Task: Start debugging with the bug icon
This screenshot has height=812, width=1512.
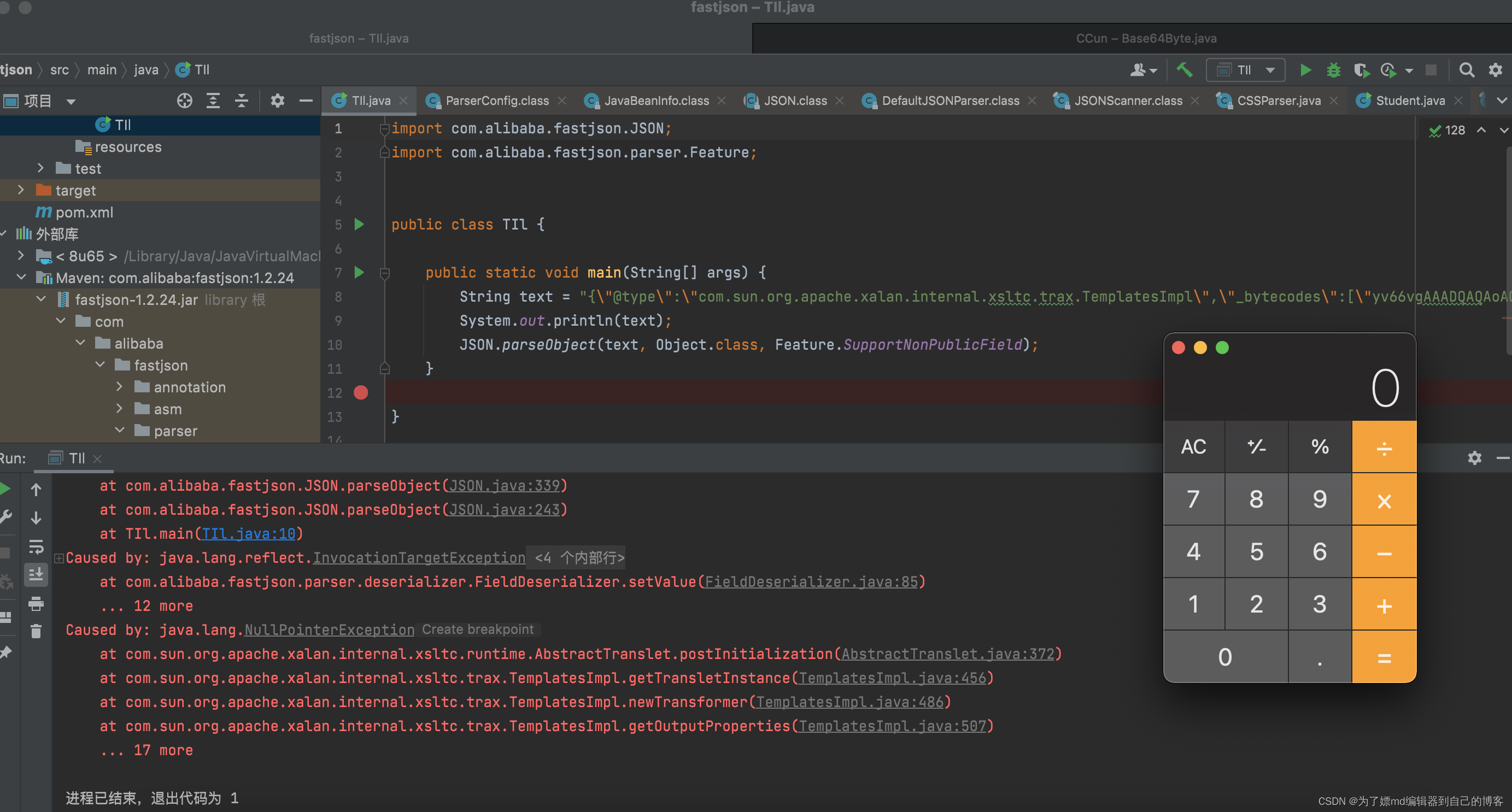Action: coord(1333,70)
